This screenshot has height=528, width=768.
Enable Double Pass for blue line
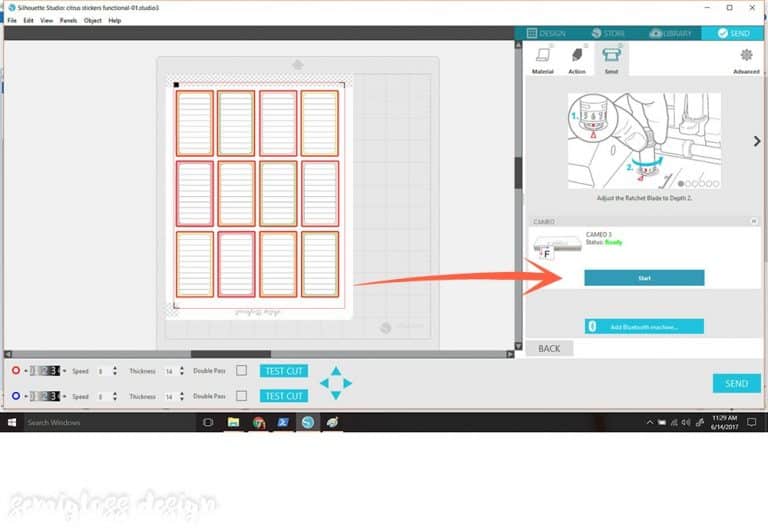point(242,397)
